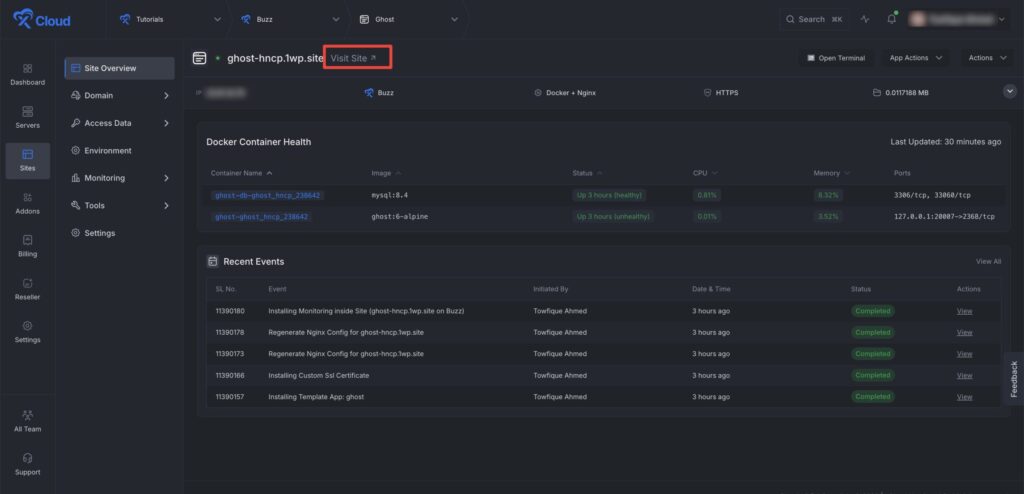Open the ghost-ghost_hncp_238642 container
This screenshot has width=1024, height=494.
click(x=262, y=216)
